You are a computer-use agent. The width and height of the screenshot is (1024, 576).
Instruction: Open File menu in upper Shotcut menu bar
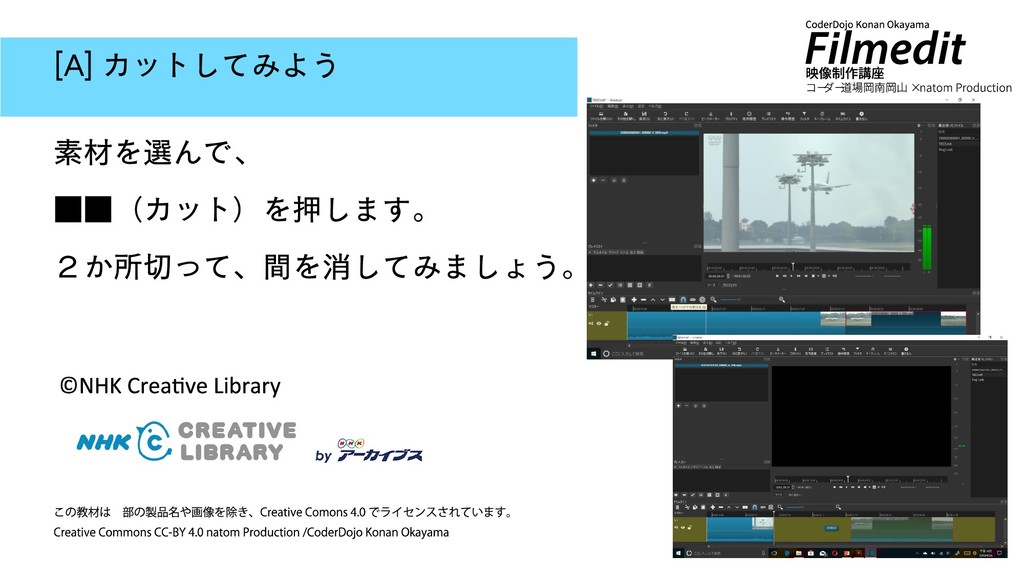coord(597,106)
